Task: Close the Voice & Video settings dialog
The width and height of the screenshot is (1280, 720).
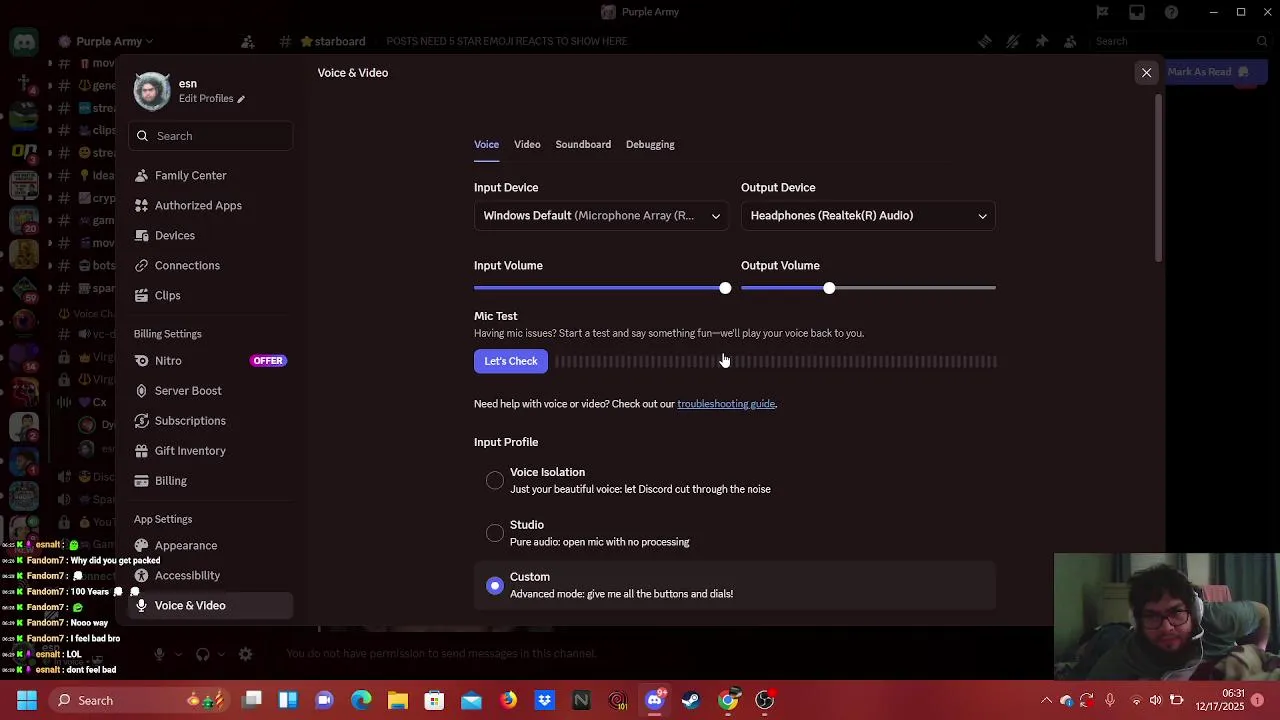Action: click(x=1146, y=72)
